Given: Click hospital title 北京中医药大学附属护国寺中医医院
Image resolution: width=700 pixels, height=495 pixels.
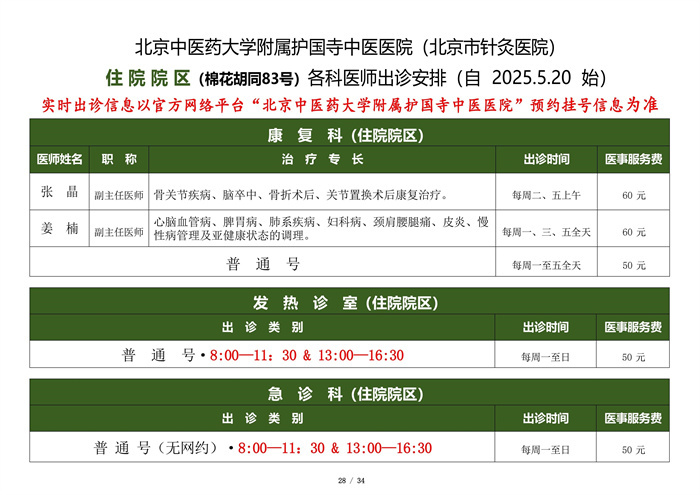Looking at the screenshot, I should 274,47.
